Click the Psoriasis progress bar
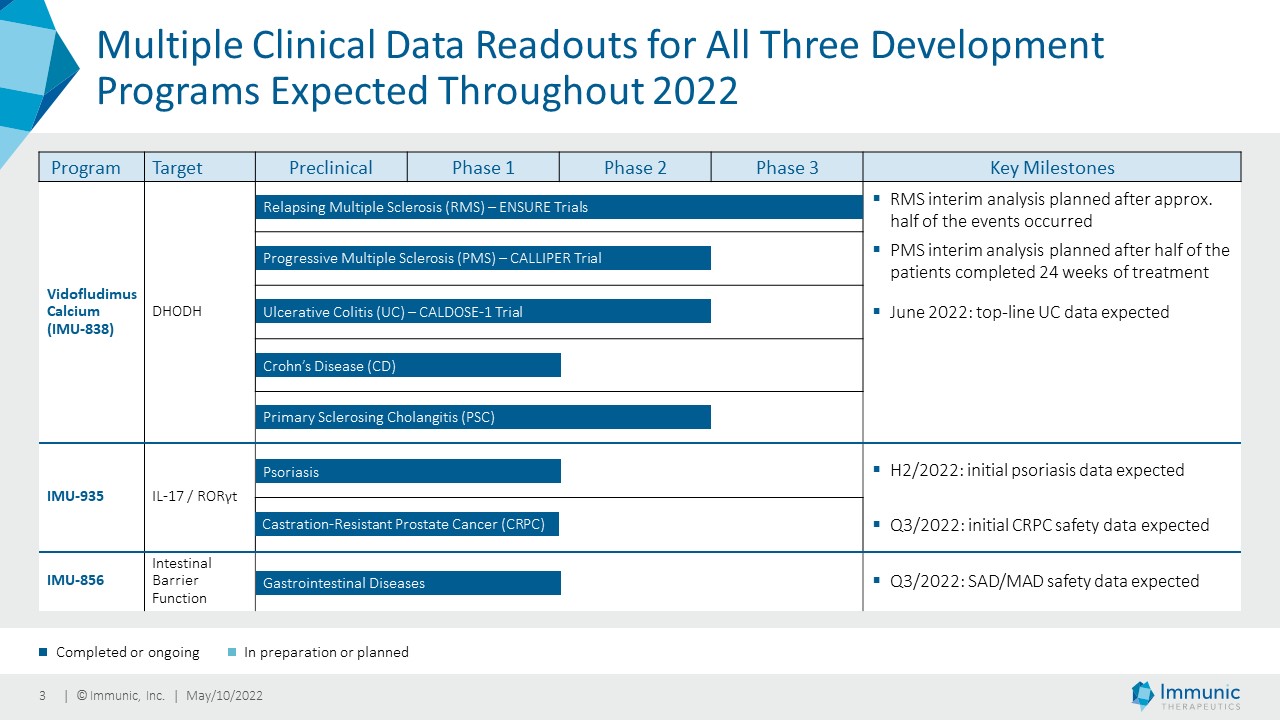 [x=409, y=471]
